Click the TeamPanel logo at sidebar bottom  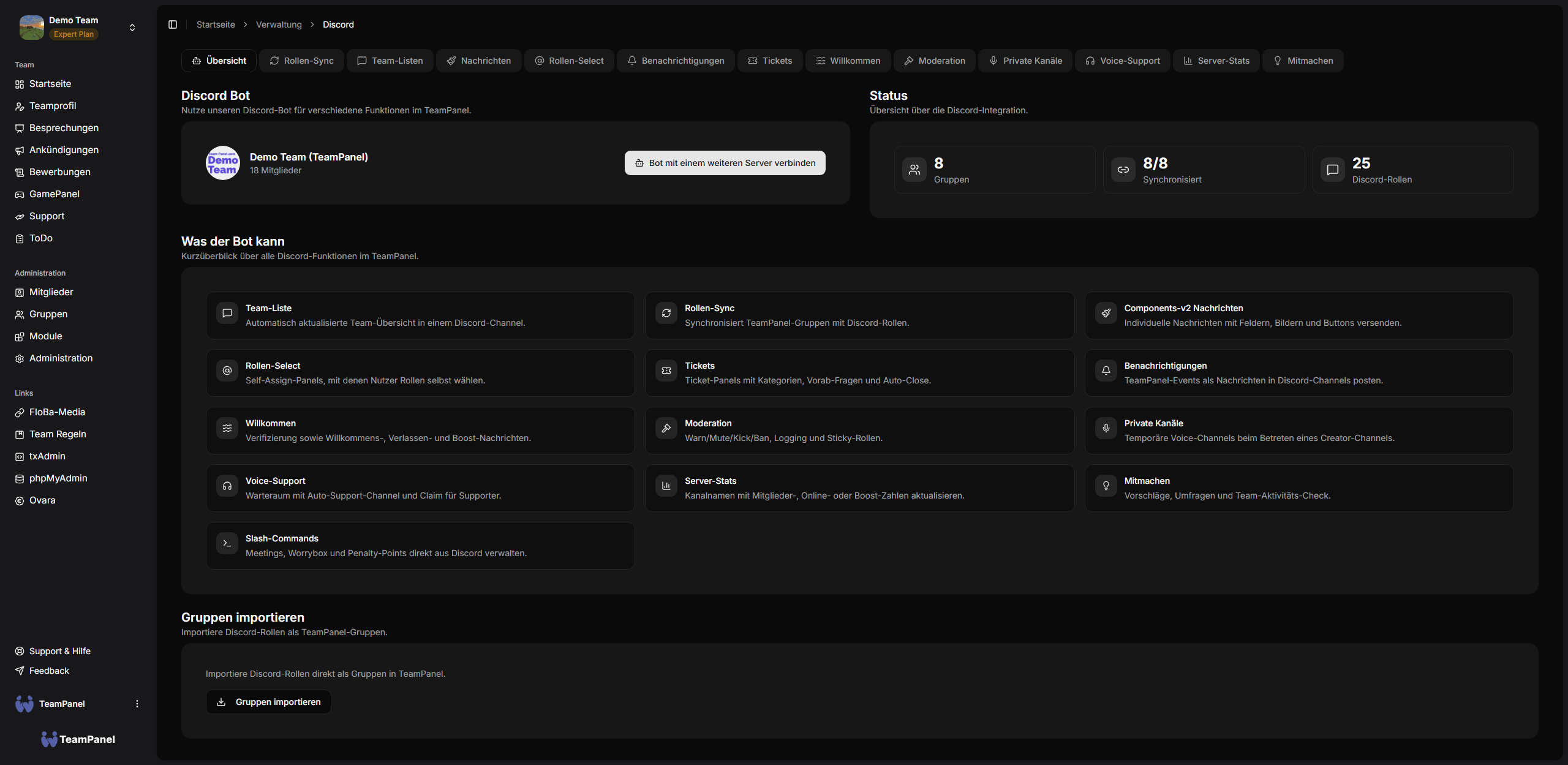pyautogui.click(x=78, y=739)
